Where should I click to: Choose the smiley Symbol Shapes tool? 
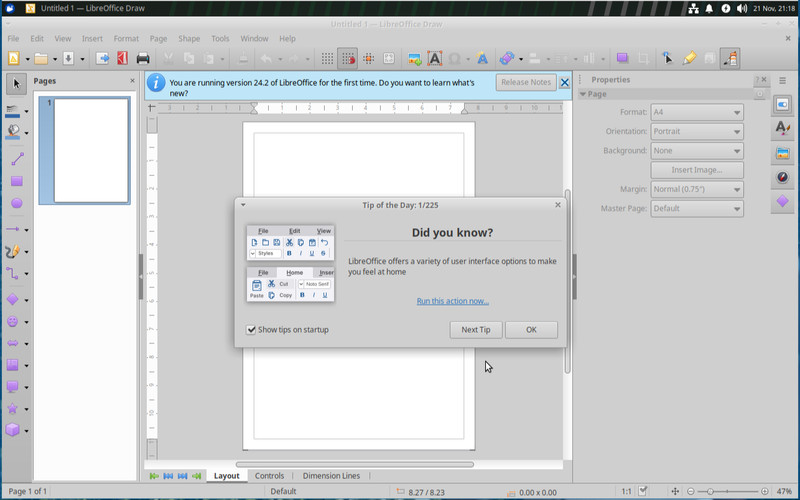tap(13, 321)
